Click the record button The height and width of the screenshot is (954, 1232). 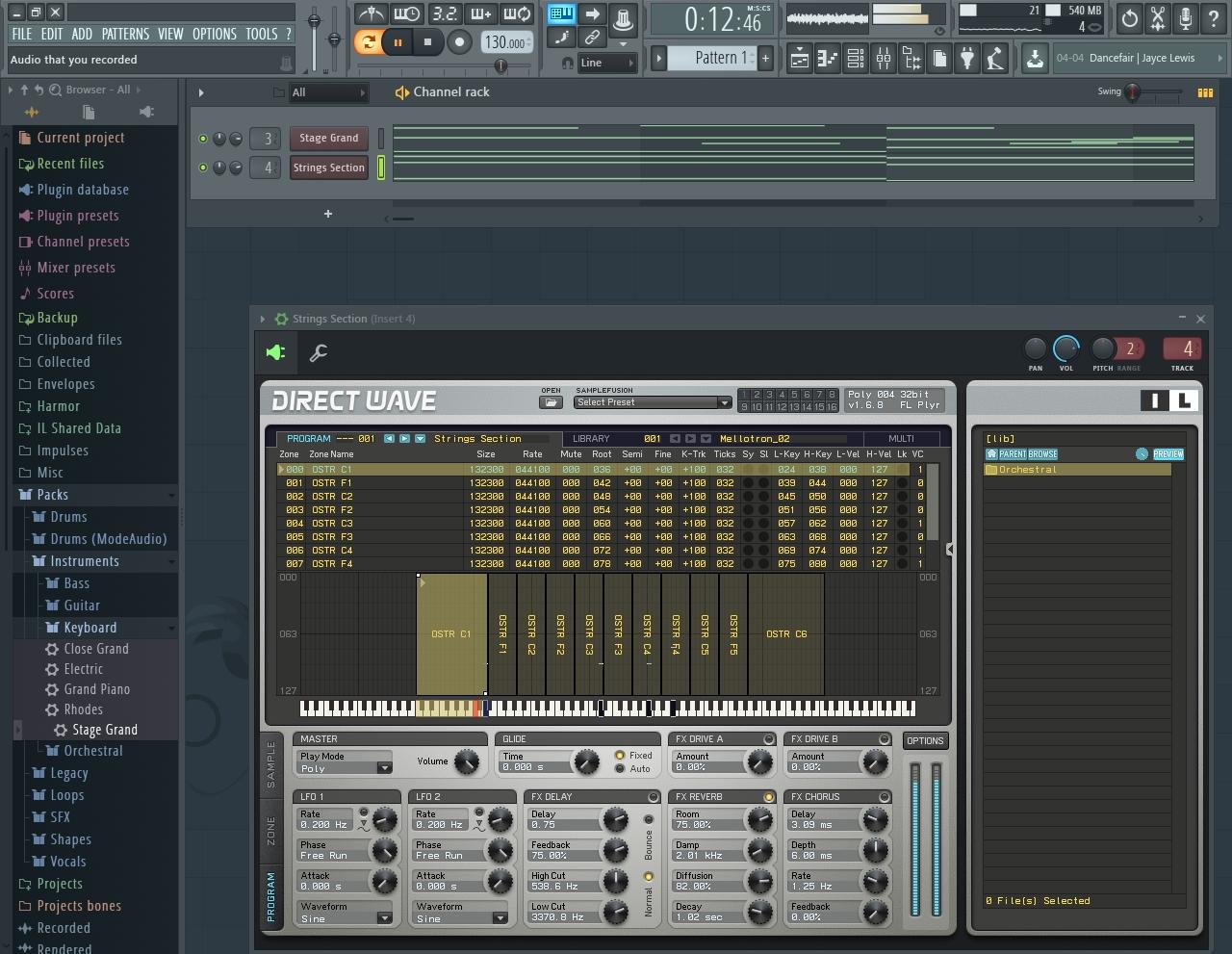click(459, 41)
